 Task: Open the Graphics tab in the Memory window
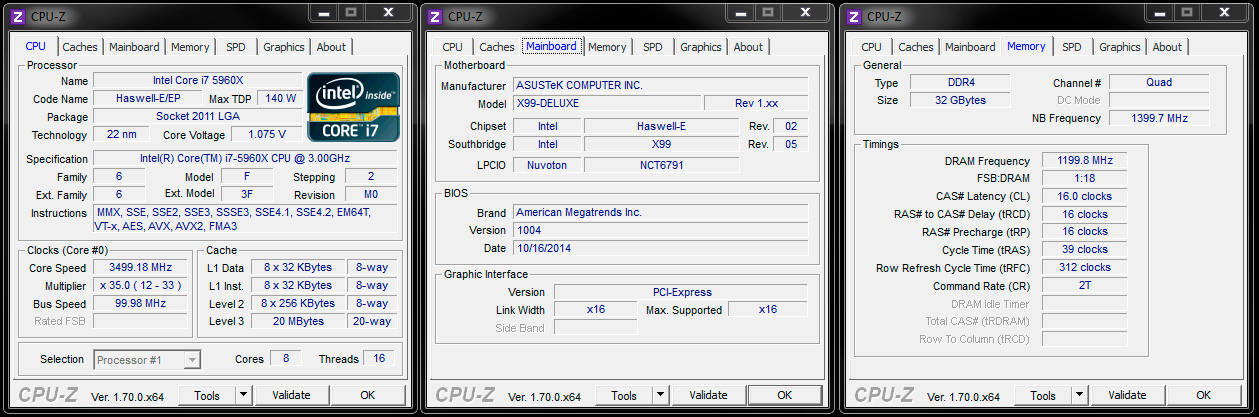tap(1120, 47)
